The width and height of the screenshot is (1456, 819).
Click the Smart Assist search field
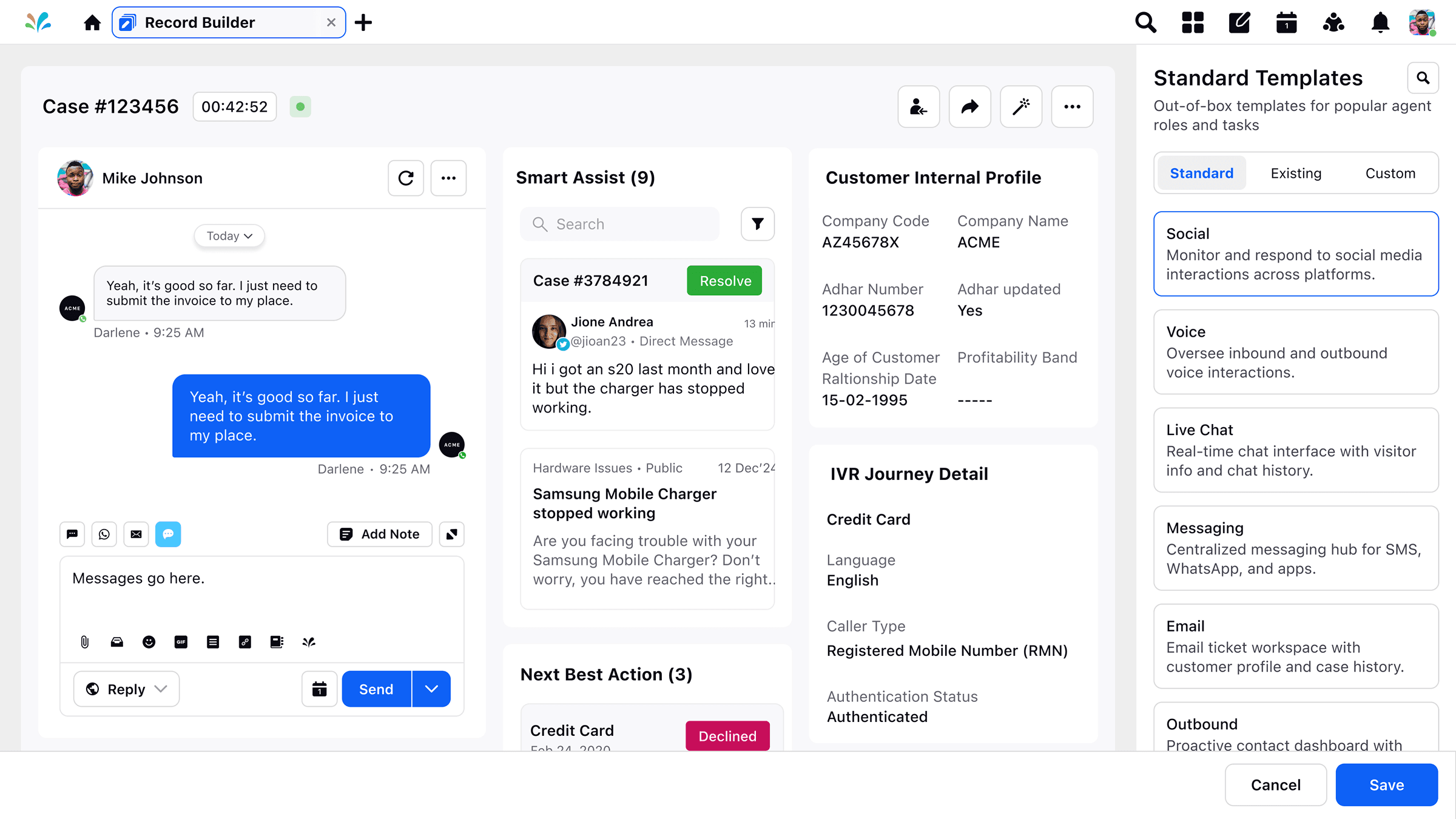point(620,224)
